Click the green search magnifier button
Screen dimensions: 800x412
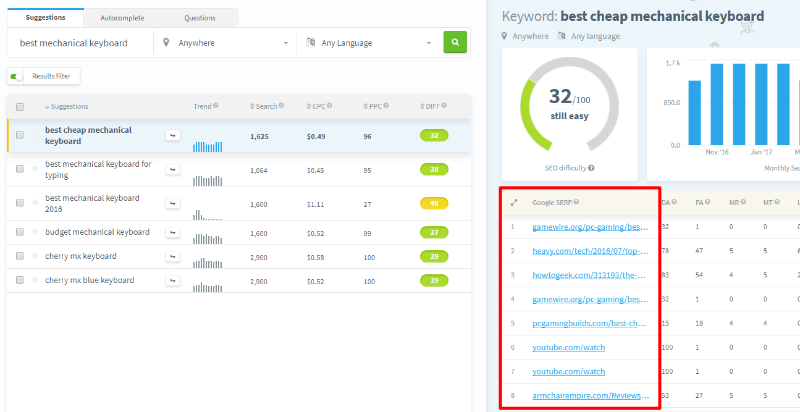[455, 42]
